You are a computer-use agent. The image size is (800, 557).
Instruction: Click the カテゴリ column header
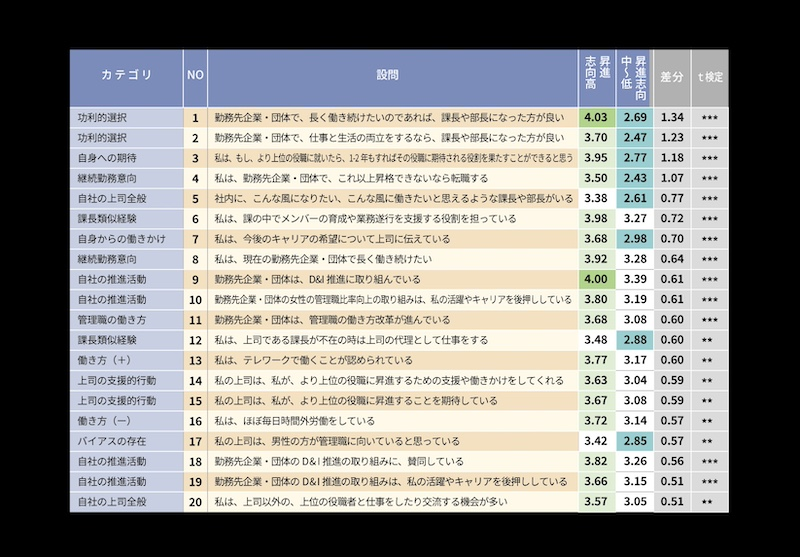click(126, 75)
